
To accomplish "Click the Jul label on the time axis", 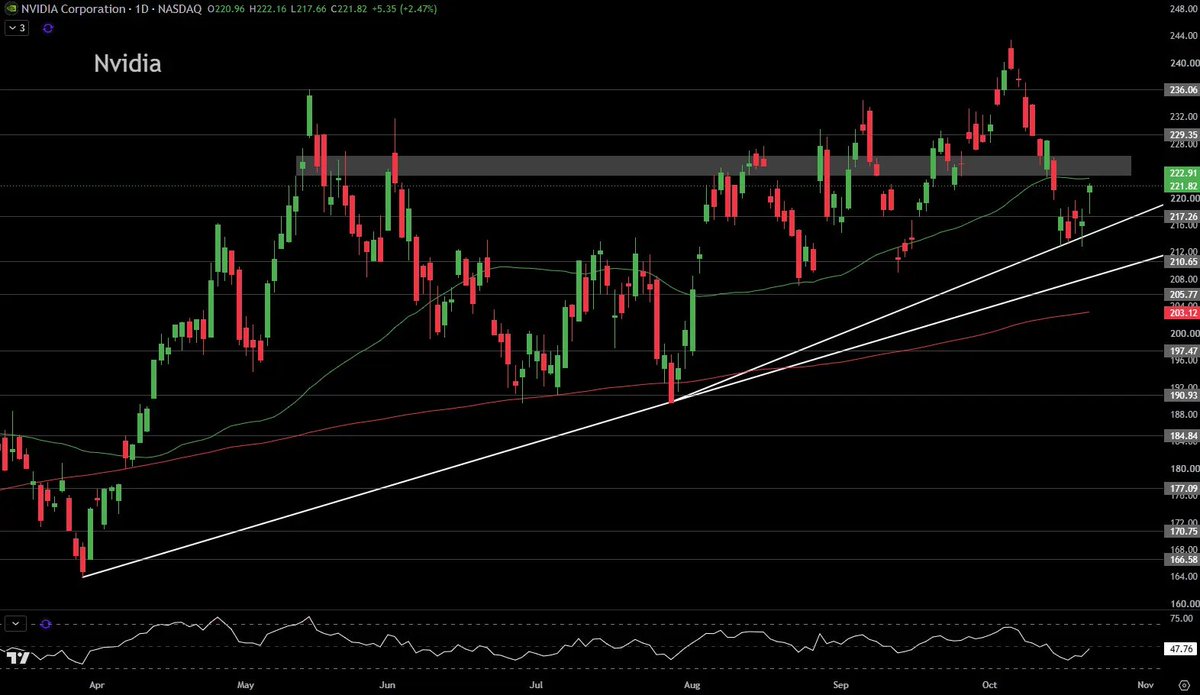I will [537, 686].
